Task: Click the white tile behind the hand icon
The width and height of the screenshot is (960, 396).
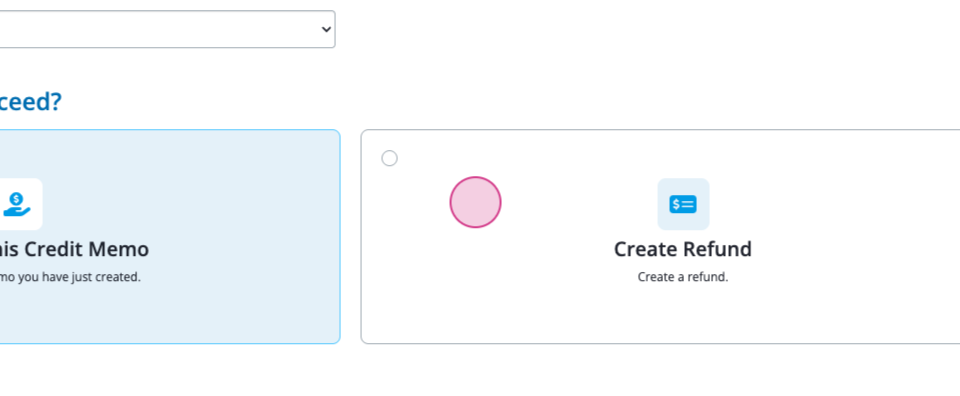Action: pyautogui.click(x=21, y=204)
